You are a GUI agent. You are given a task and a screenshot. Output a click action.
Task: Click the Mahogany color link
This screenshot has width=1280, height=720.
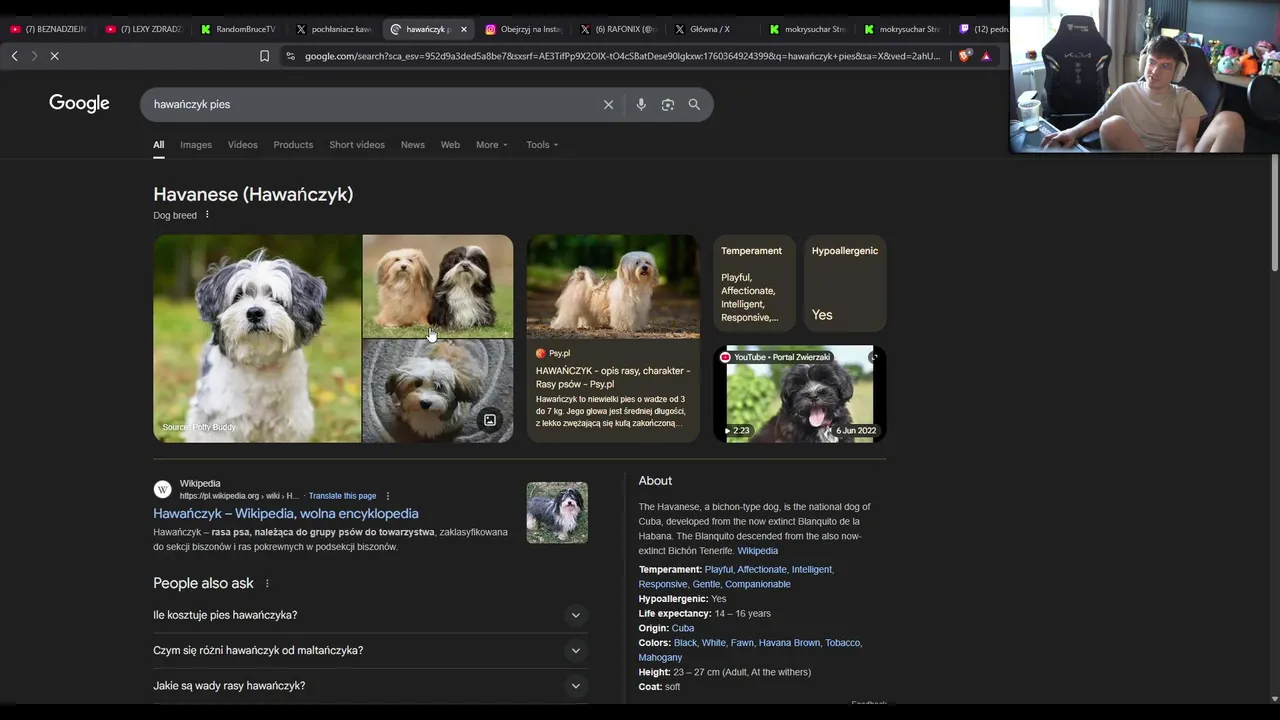coord(660,658)
